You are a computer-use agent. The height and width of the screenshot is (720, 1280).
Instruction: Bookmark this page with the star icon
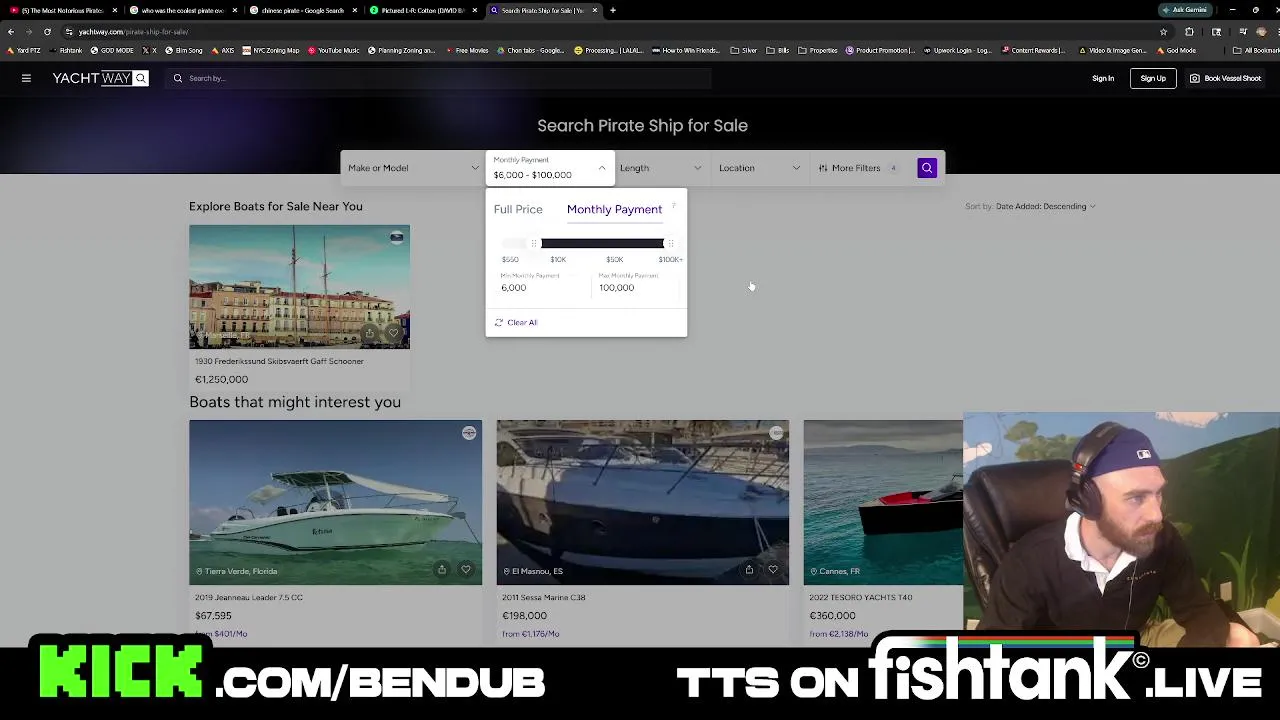(x=1163, y=31)
